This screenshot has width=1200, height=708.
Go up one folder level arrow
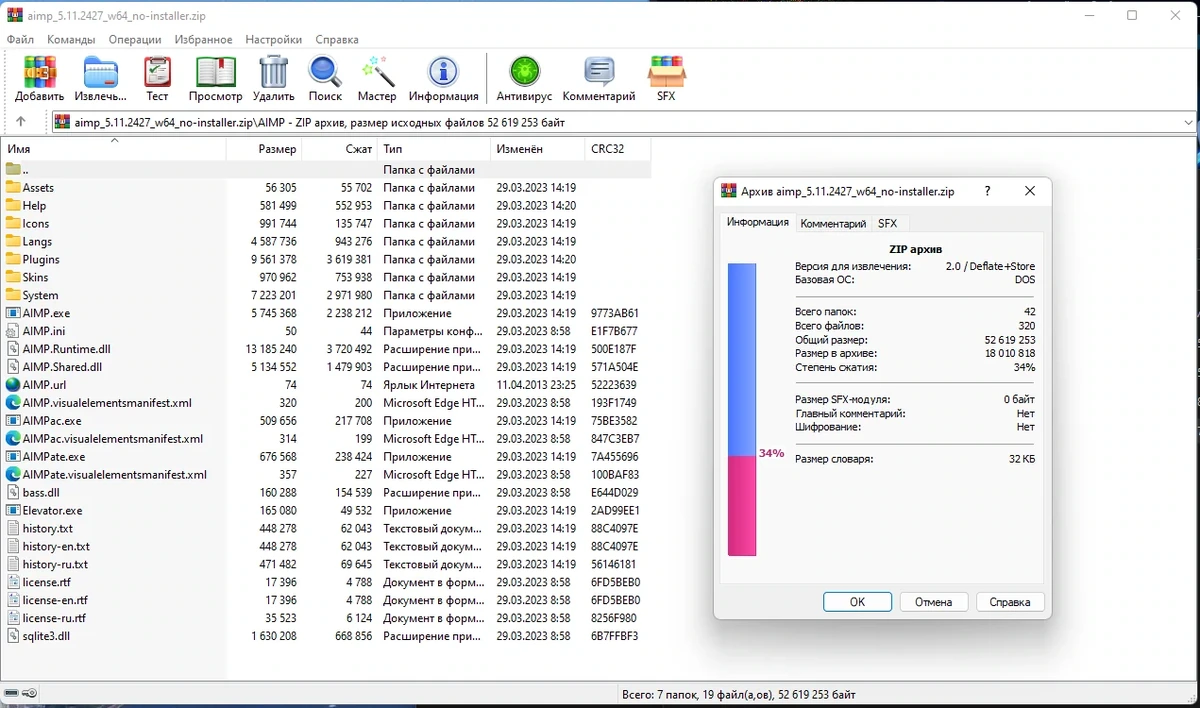20,122
